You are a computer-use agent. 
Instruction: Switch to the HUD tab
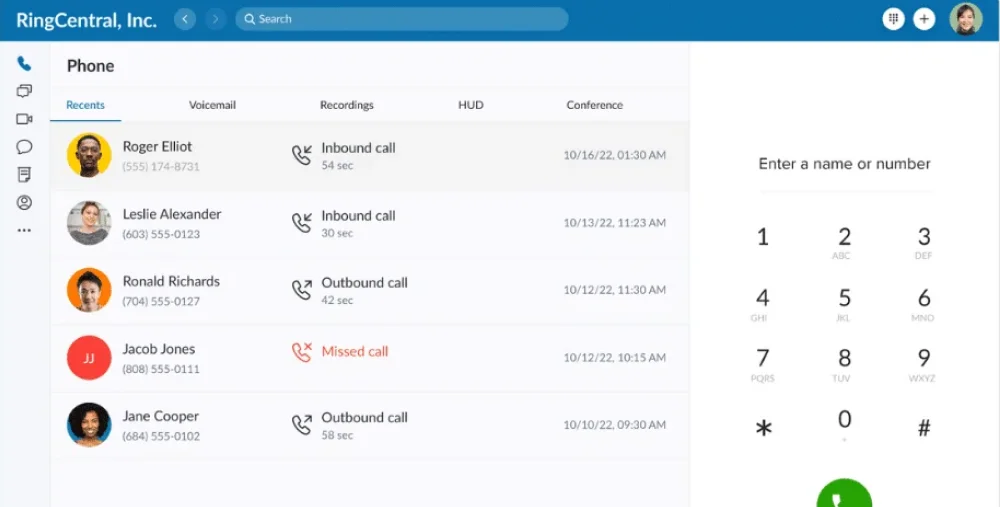point(471,105)
